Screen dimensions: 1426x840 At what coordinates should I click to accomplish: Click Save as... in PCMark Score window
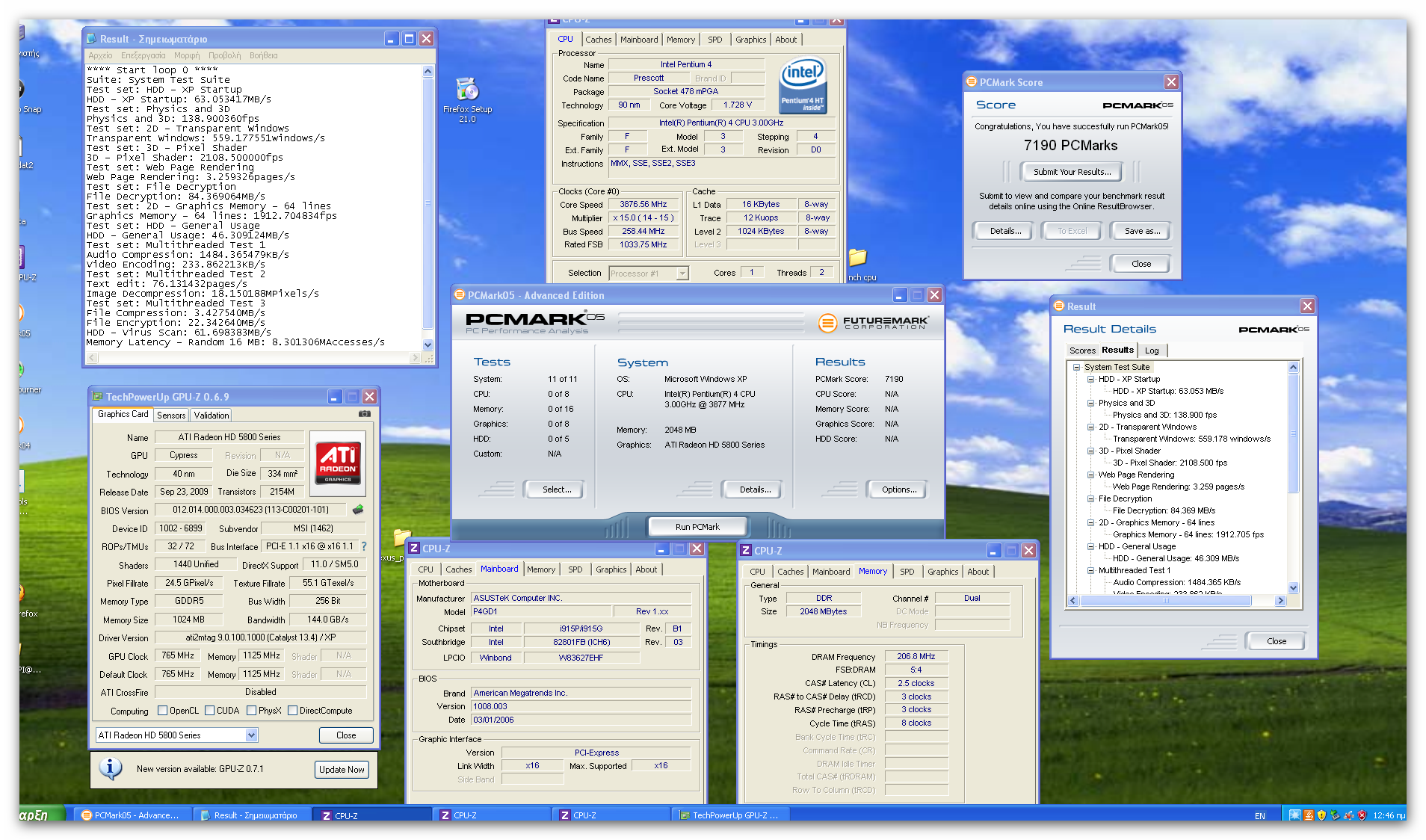tap(1142, 231)
